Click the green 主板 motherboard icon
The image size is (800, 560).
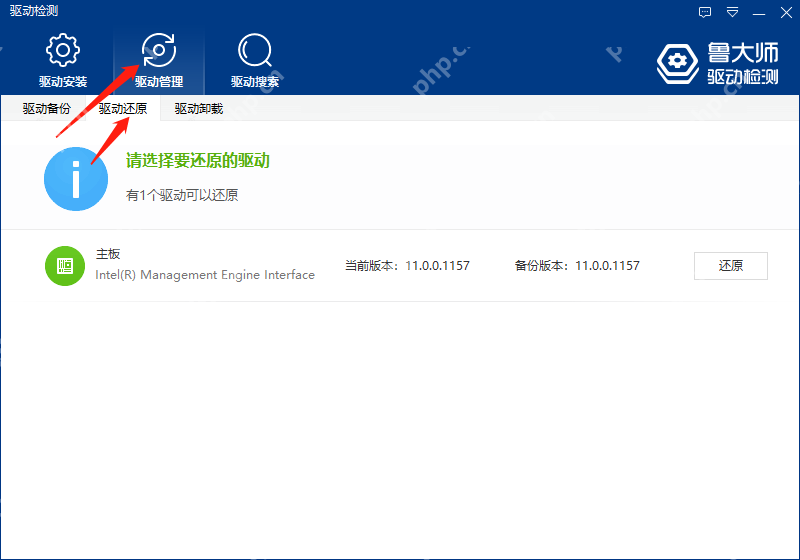[65, 266]
